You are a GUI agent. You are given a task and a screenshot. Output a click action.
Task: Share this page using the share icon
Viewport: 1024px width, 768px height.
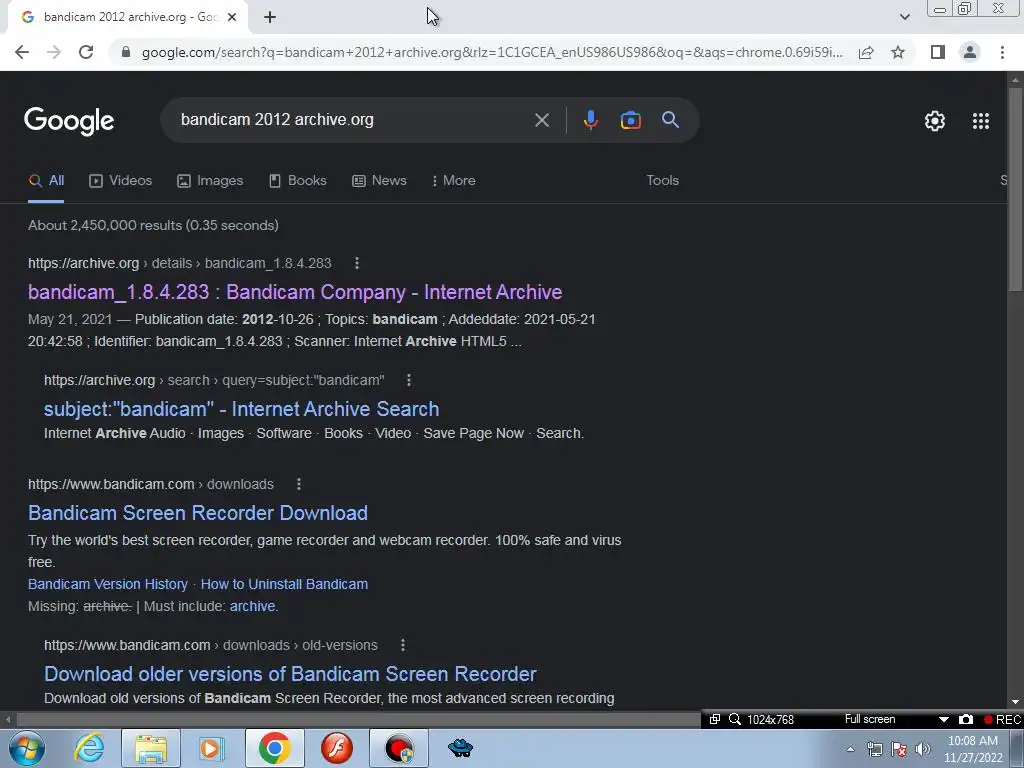coord(866,52)
